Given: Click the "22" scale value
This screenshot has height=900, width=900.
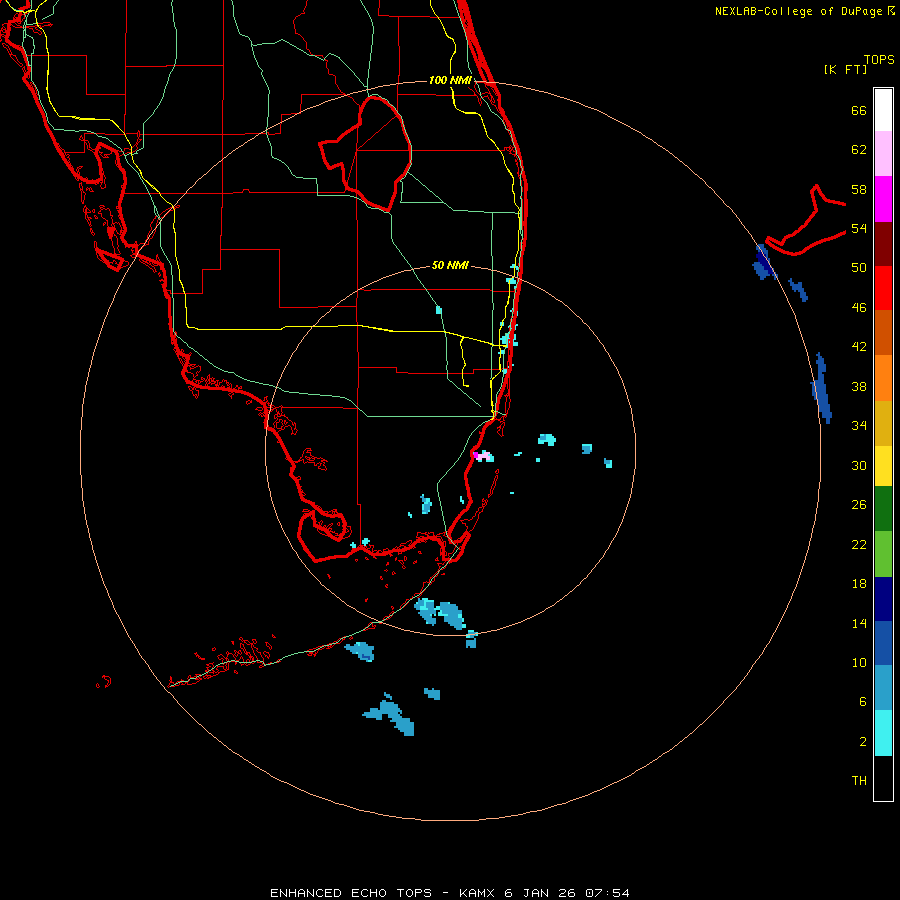Looking at the screenshot, I should tap(859, 544).
